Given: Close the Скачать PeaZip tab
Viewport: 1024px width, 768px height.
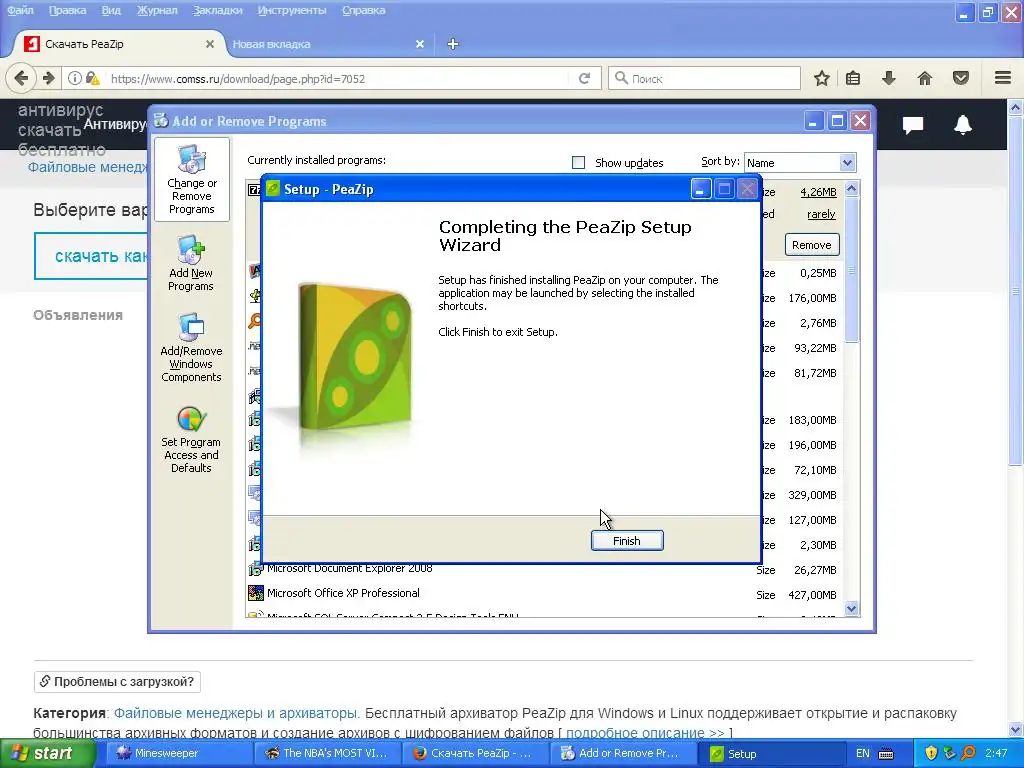Looking at the screenshot, I should pos(210,44).
